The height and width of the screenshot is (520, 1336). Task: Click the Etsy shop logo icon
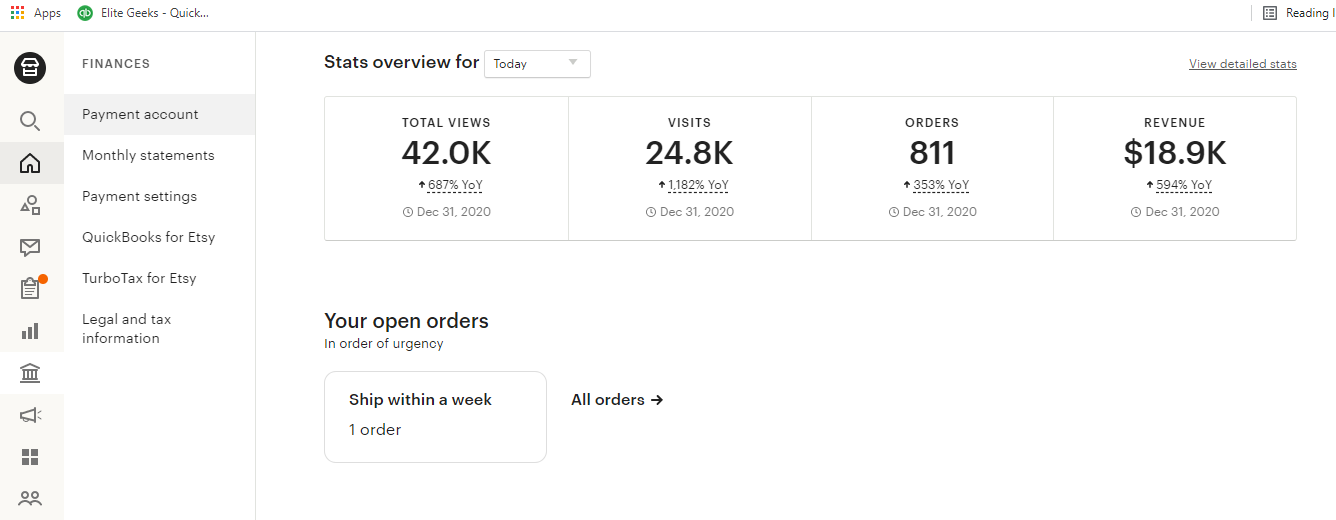pos(31,68)
